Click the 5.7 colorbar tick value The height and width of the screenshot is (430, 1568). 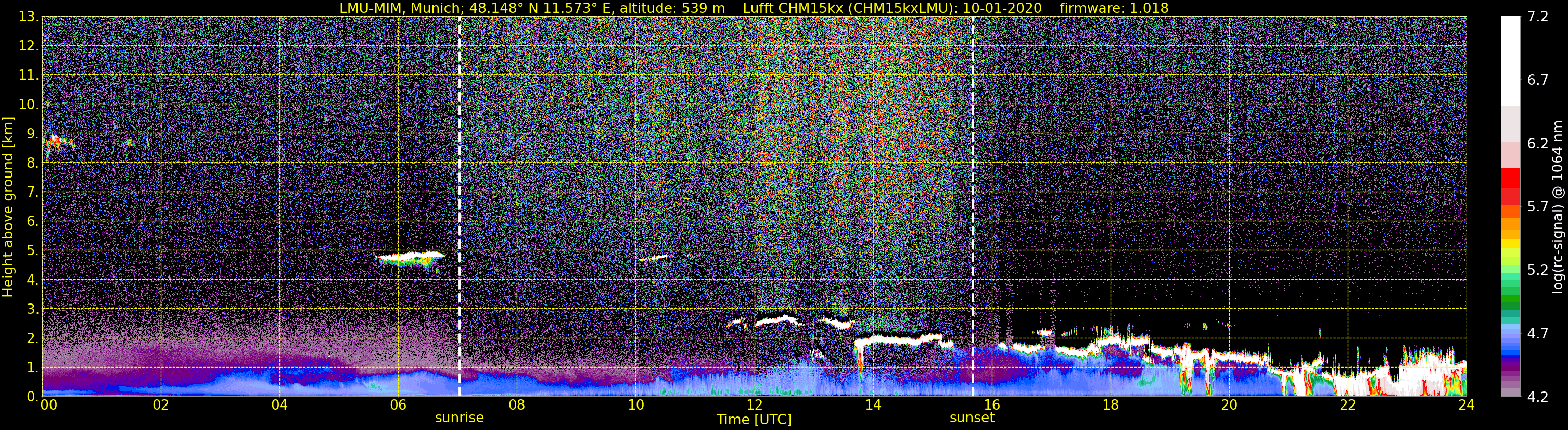click(x=1538, y=207)
